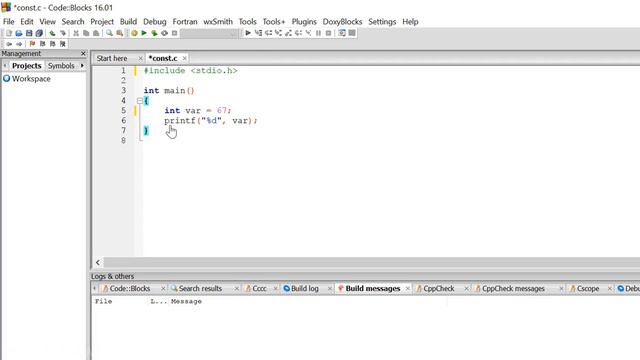This screenshot has width=640, height=360.
Task: Open the Fortran menu
Action: pos(185,22)
